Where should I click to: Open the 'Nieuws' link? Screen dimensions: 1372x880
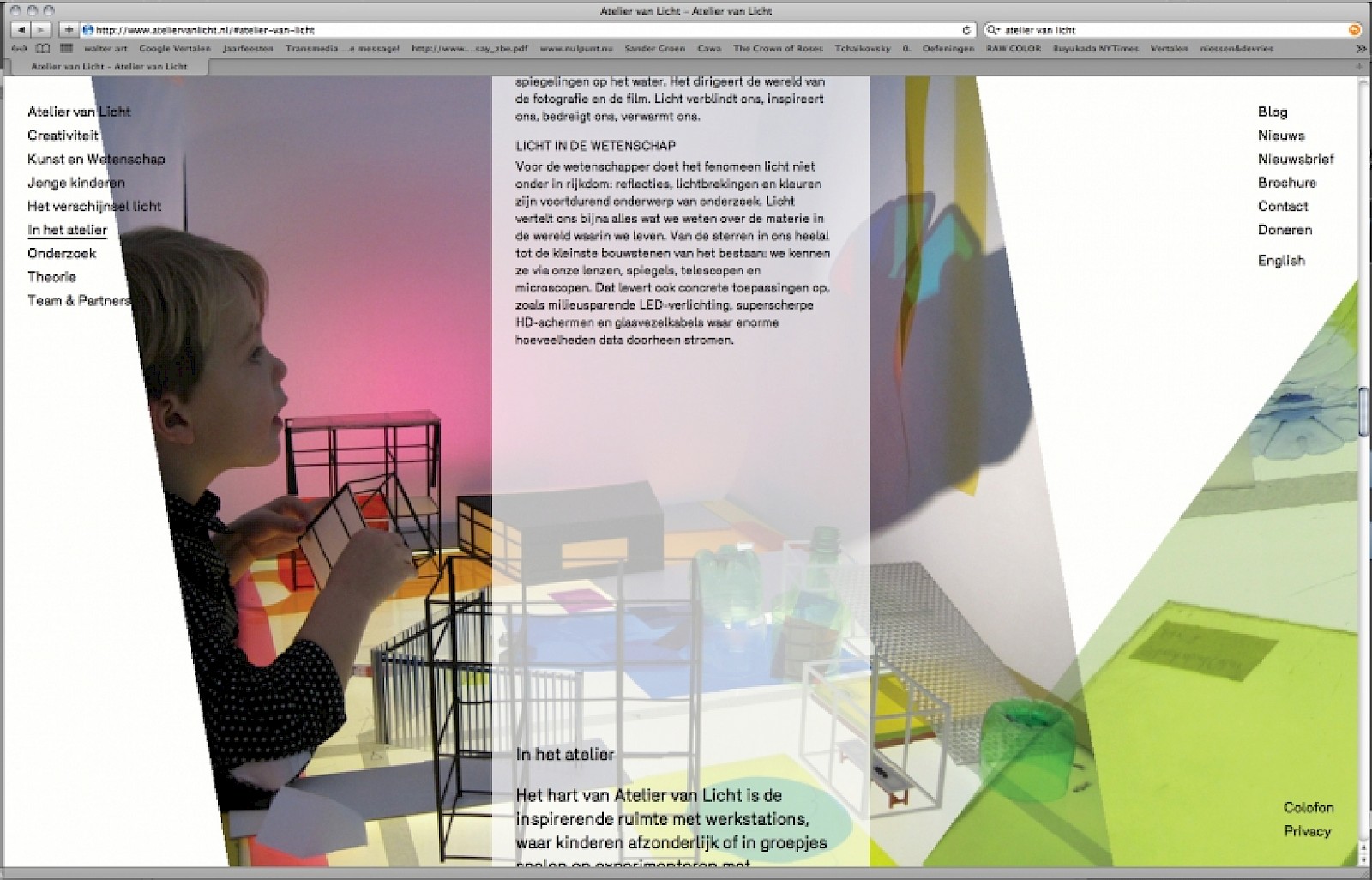pyautogui.click(x=1281, y=136)
